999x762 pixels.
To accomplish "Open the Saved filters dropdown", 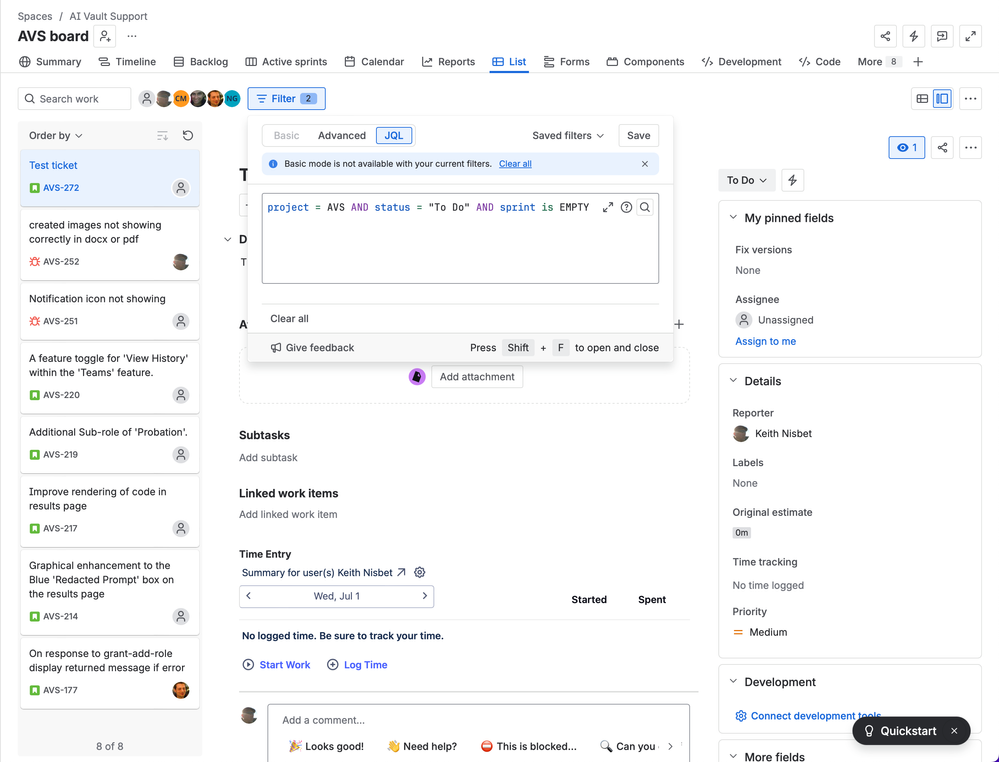I will point(568,135).
